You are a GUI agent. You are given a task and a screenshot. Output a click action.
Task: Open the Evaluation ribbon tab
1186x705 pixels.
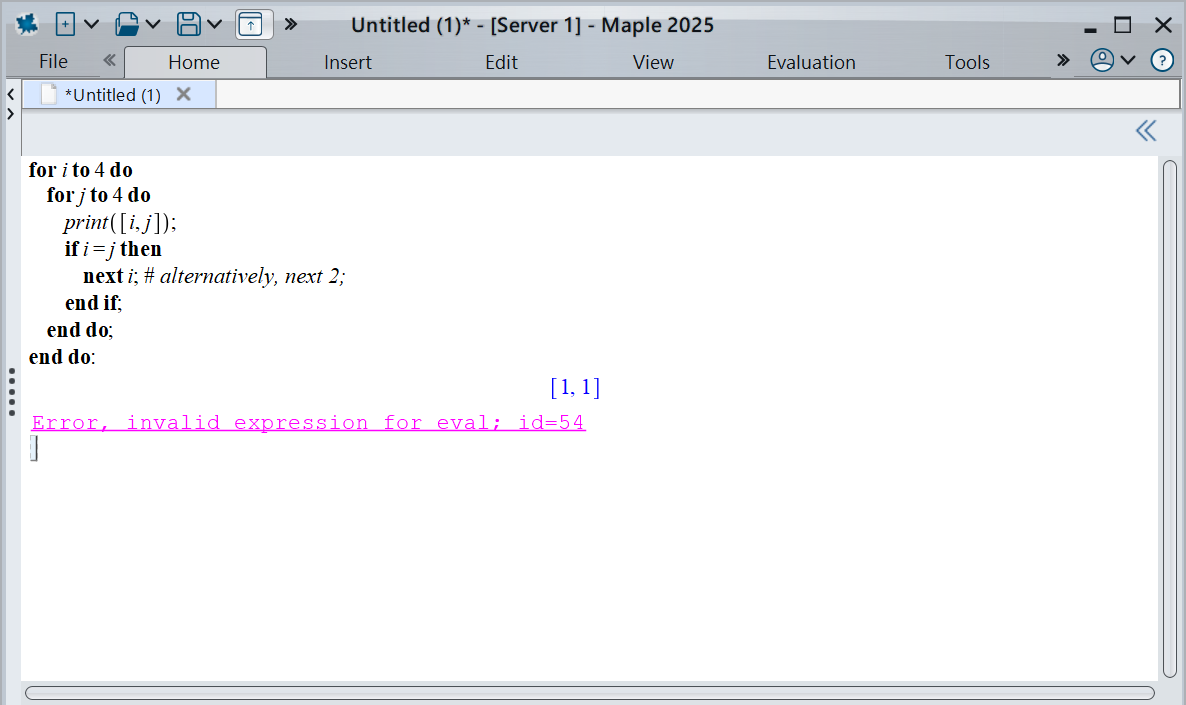pyautogui.click(x=811, y=62)
